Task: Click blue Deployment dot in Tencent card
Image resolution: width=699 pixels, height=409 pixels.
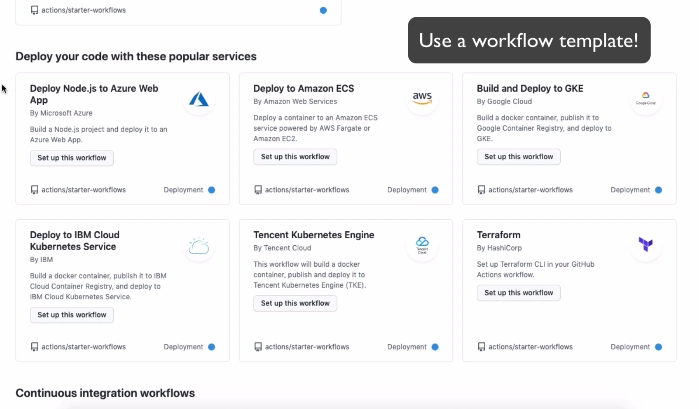Action: [x=435, y=347]
